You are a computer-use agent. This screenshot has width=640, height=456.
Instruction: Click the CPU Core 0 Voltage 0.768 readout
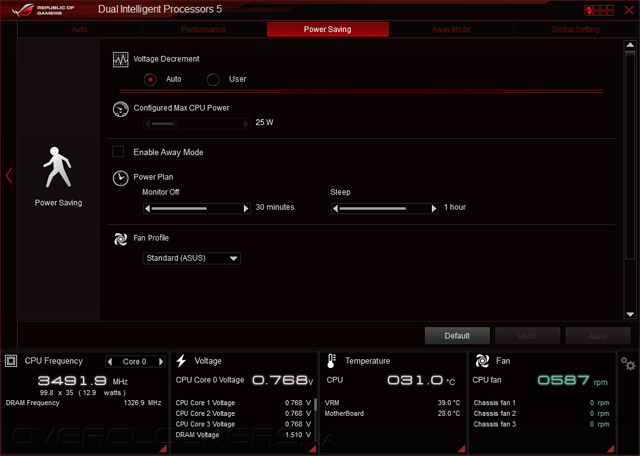282,380
